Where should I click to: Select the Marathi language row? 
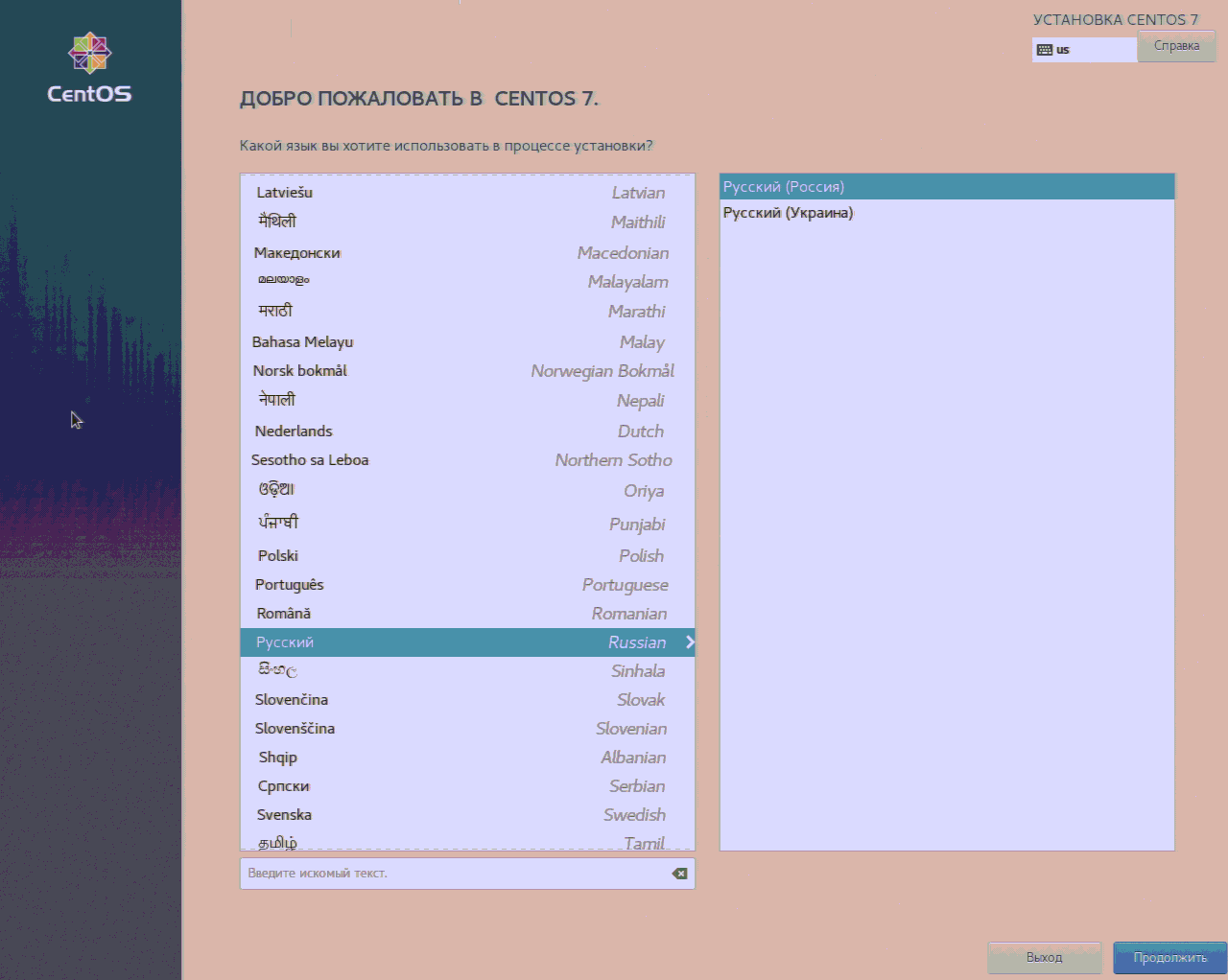[x=467, y=312]
